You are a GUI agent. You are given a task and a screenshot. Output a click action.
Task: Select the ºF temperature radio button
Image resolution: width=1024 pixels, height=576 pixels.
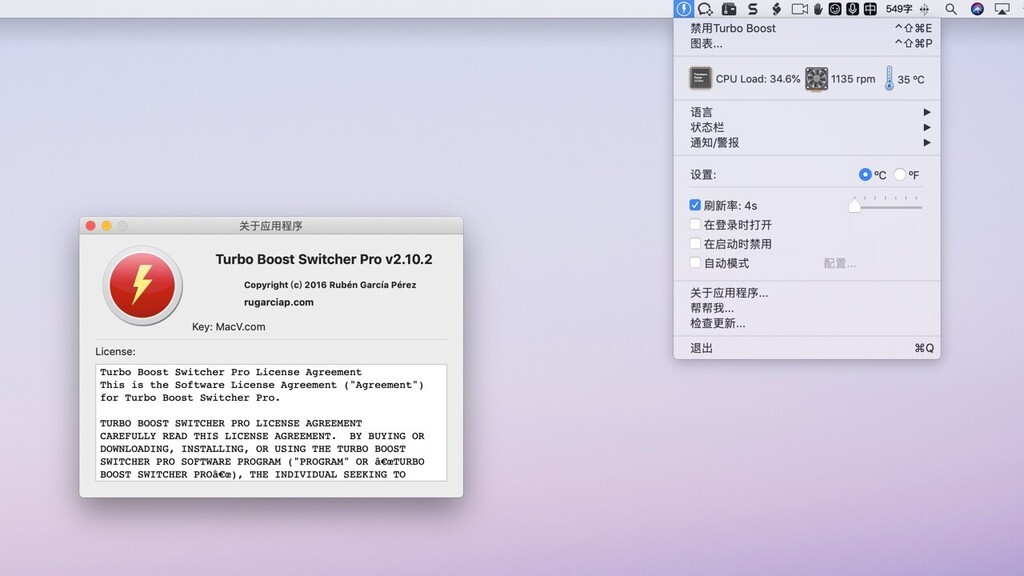[900, 174]
